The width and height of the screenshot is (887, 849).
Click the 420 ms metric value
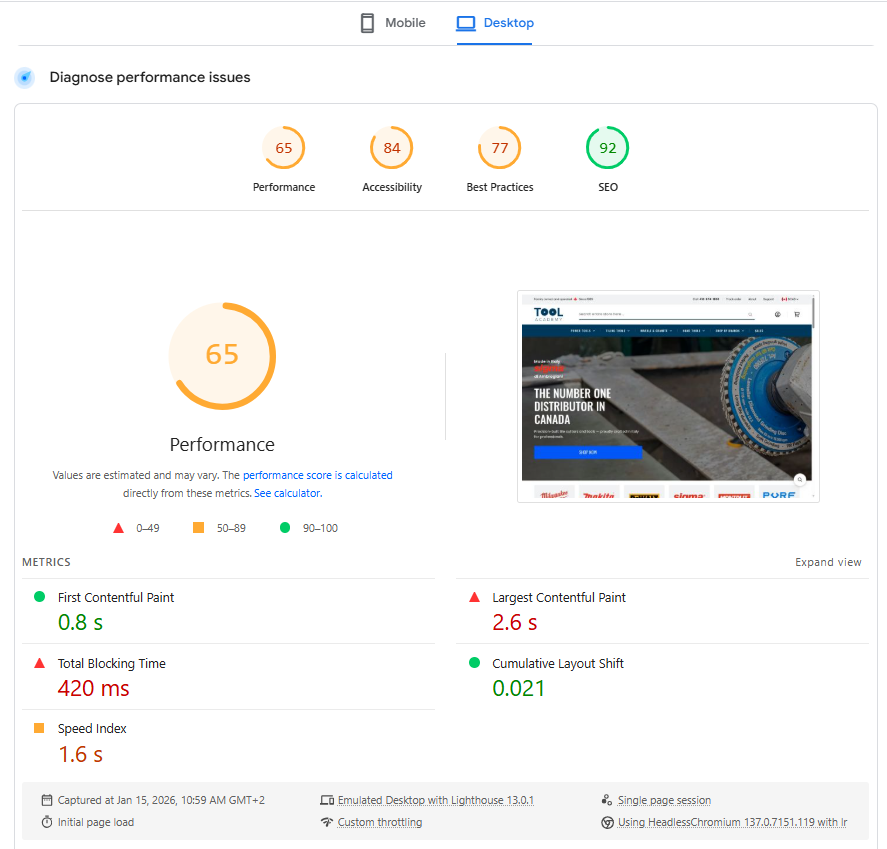pos(93,688)
